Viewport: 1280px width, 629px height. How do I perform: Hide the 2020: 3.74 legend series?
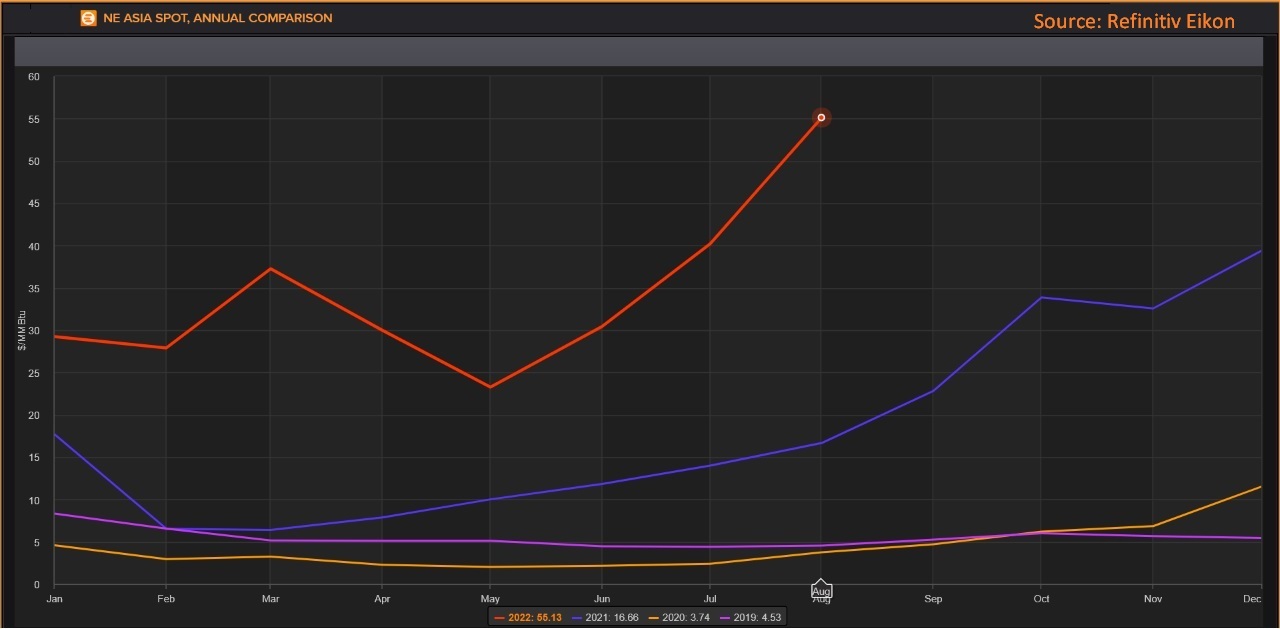pos(680,618)
